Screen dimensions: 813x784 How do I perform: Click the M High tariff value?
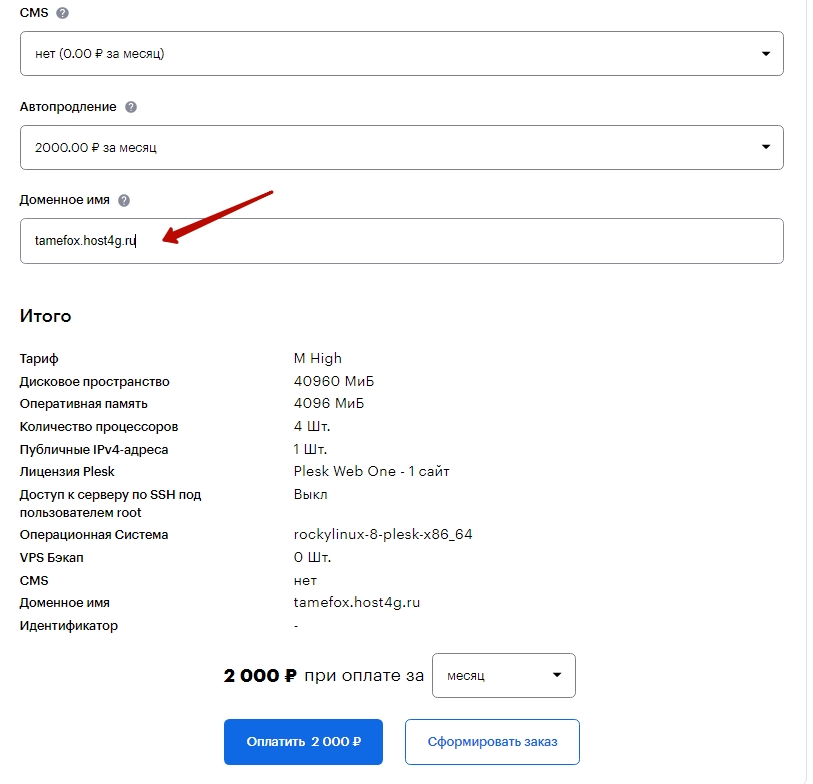[x=317, y=358]
